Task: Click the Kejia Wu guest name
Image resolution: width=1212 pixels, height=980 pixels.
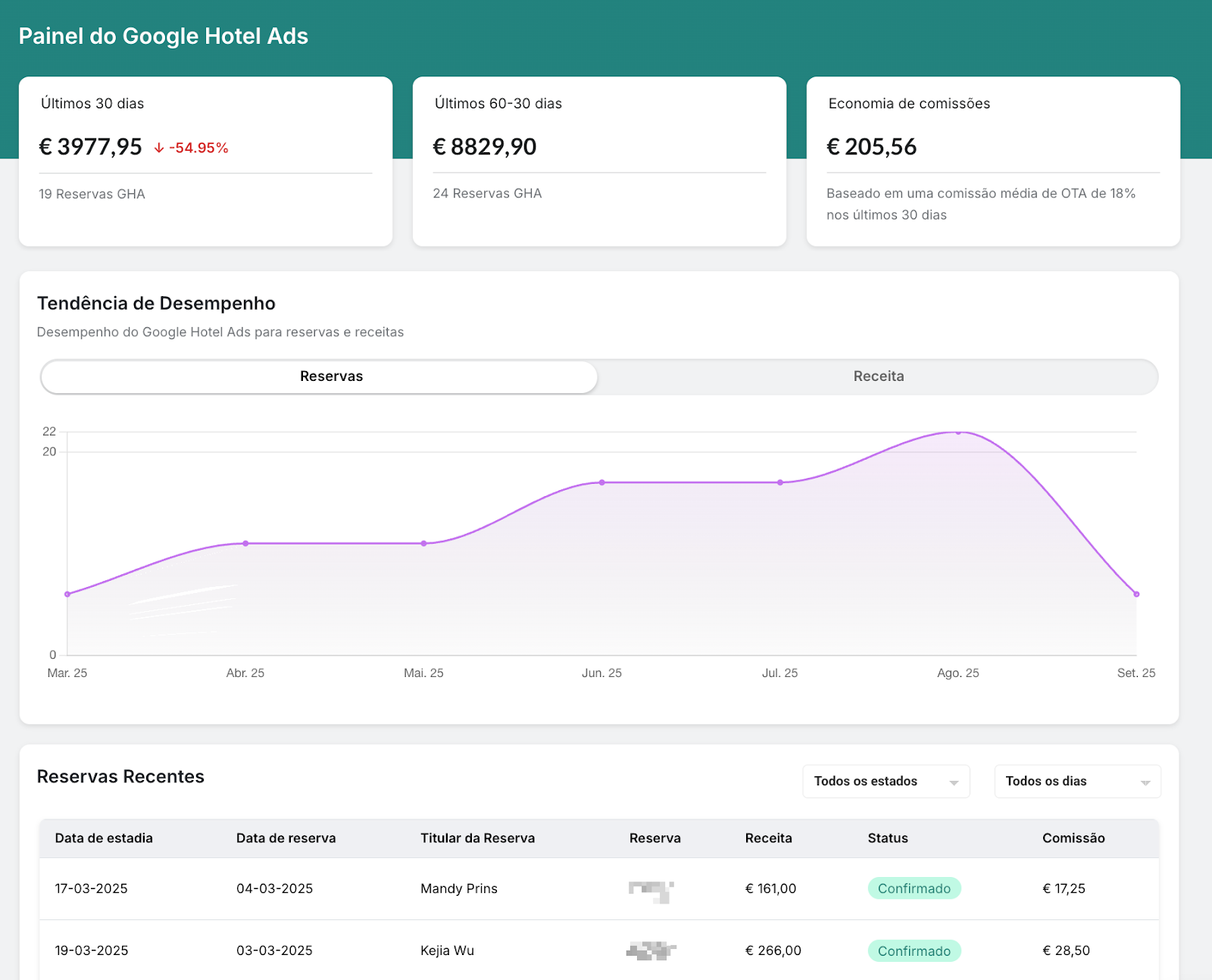Action: coord(447,950)
